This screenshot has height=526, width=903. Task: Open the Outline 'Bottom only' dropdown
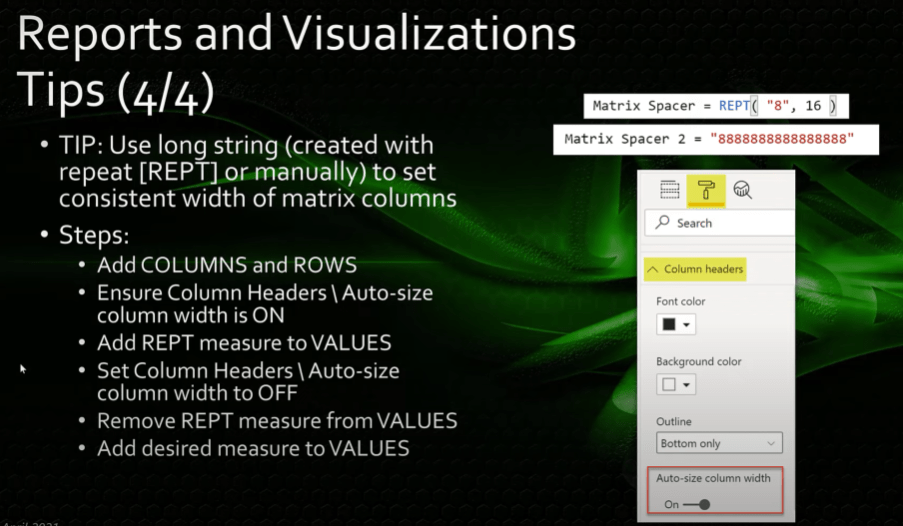[719, 443]
